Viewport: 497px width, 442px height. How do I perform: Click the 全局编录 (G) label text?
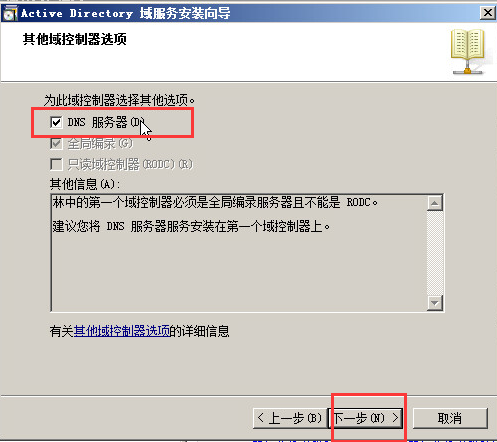pos(100,144)
